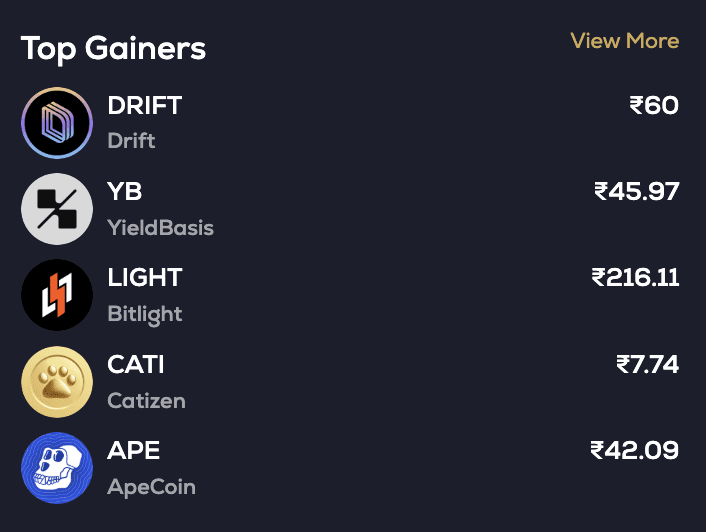The width and height of the screenshot is (706, 532).
Task: Click the ApeCoin subtitle text
Action: tap(151, 487)
